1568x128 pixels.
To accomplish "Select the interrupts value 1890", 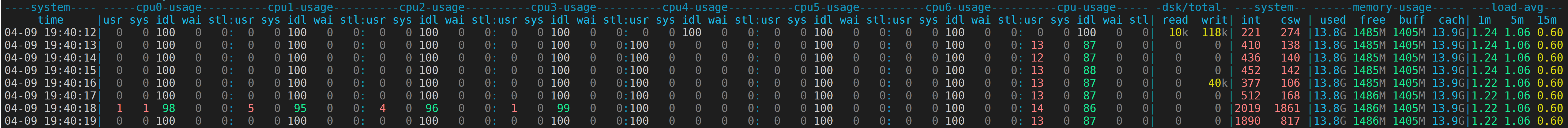I will pos(1247,121).
